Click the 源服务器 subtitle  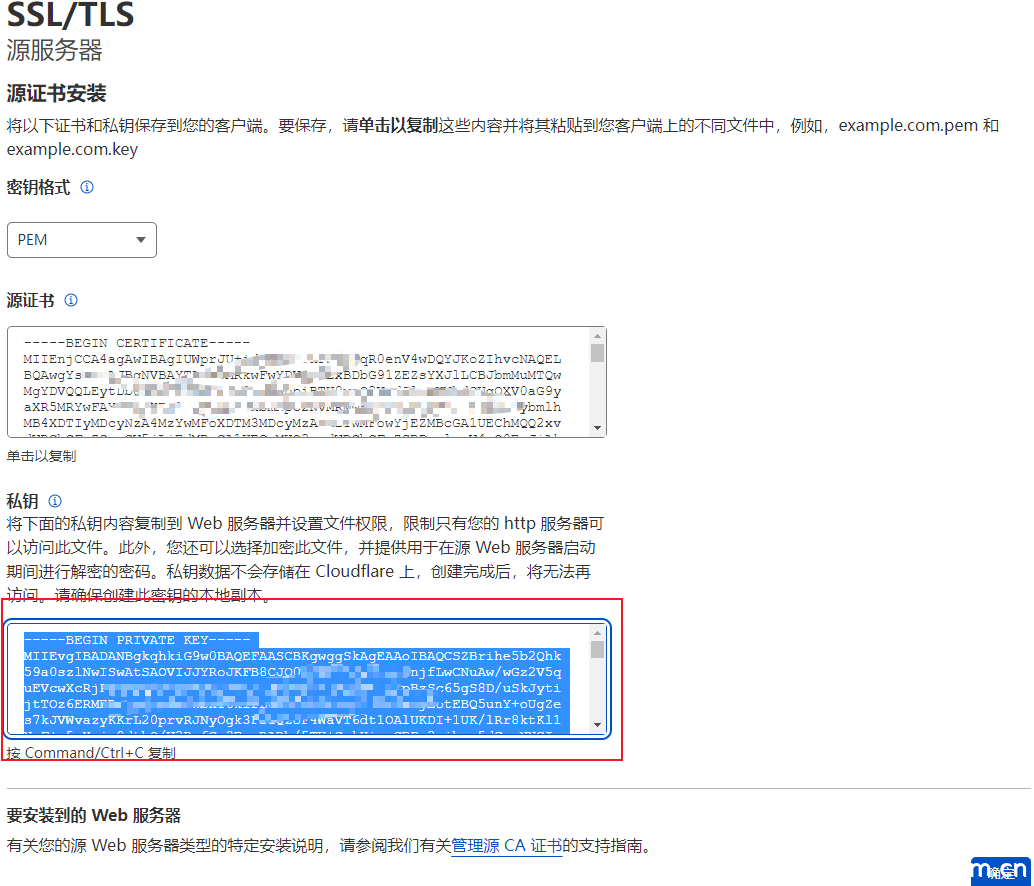coord(55,51)
